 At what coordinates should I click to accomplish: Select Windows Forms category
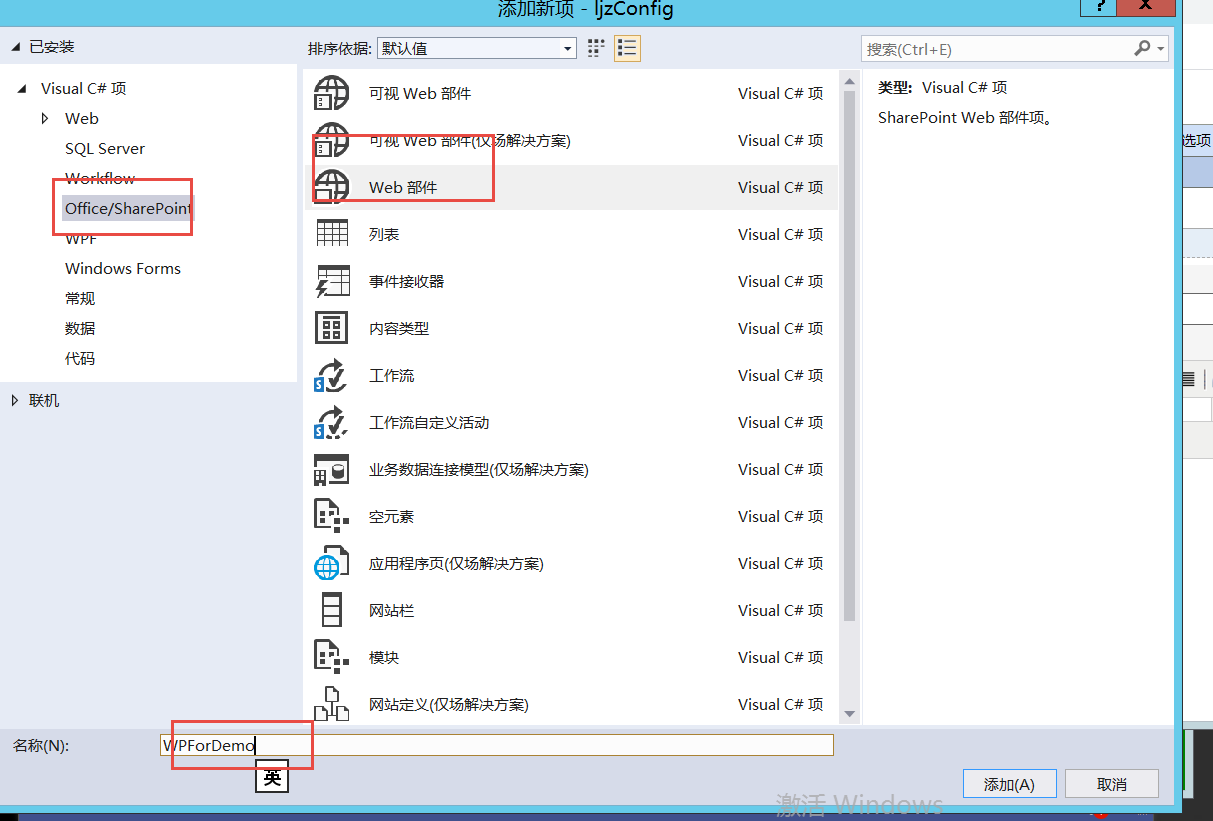123,268
